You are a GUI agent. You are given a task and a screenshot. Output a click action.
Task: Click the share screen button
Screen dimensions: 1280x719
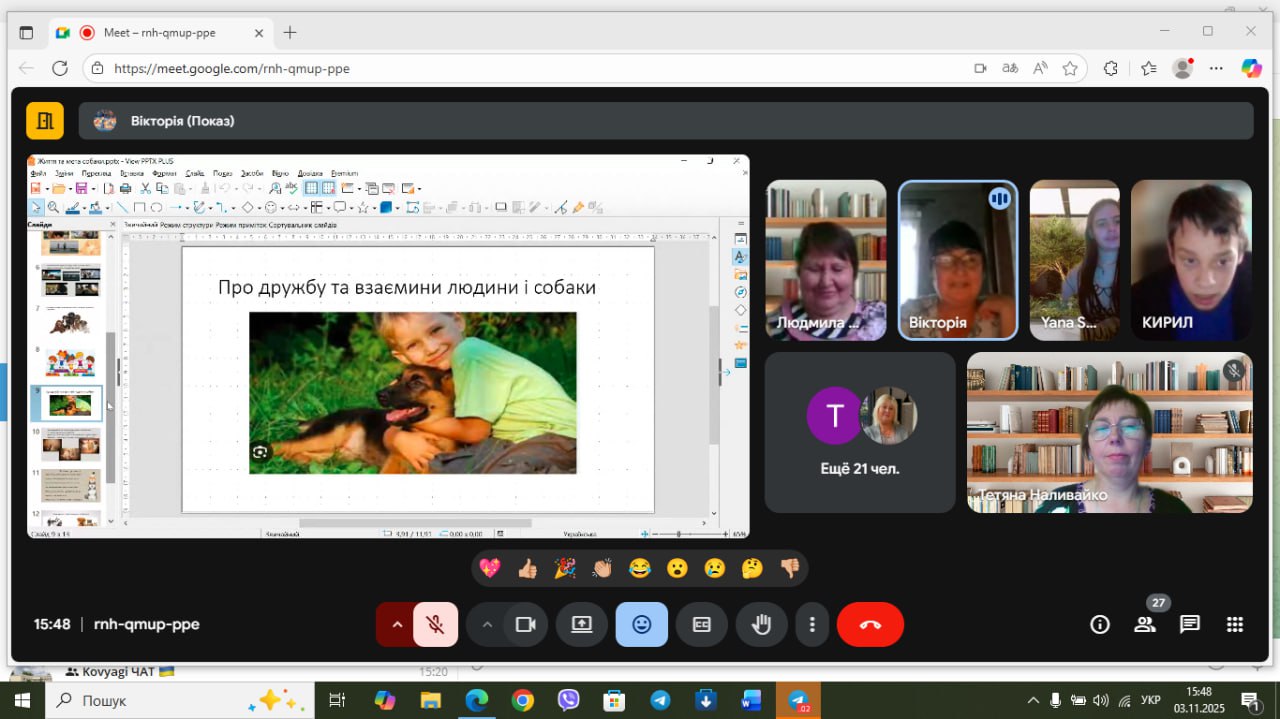coord(581,625)
